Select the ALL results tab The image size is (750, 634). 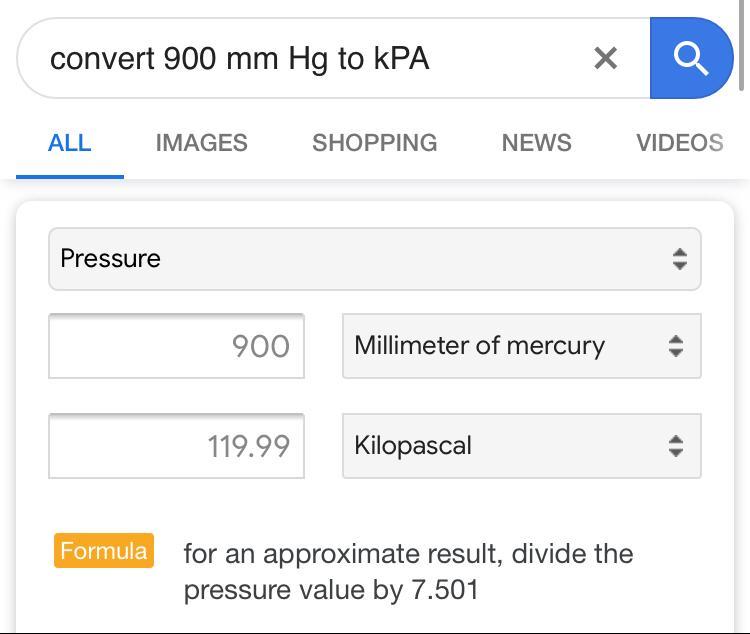point(69,143)
